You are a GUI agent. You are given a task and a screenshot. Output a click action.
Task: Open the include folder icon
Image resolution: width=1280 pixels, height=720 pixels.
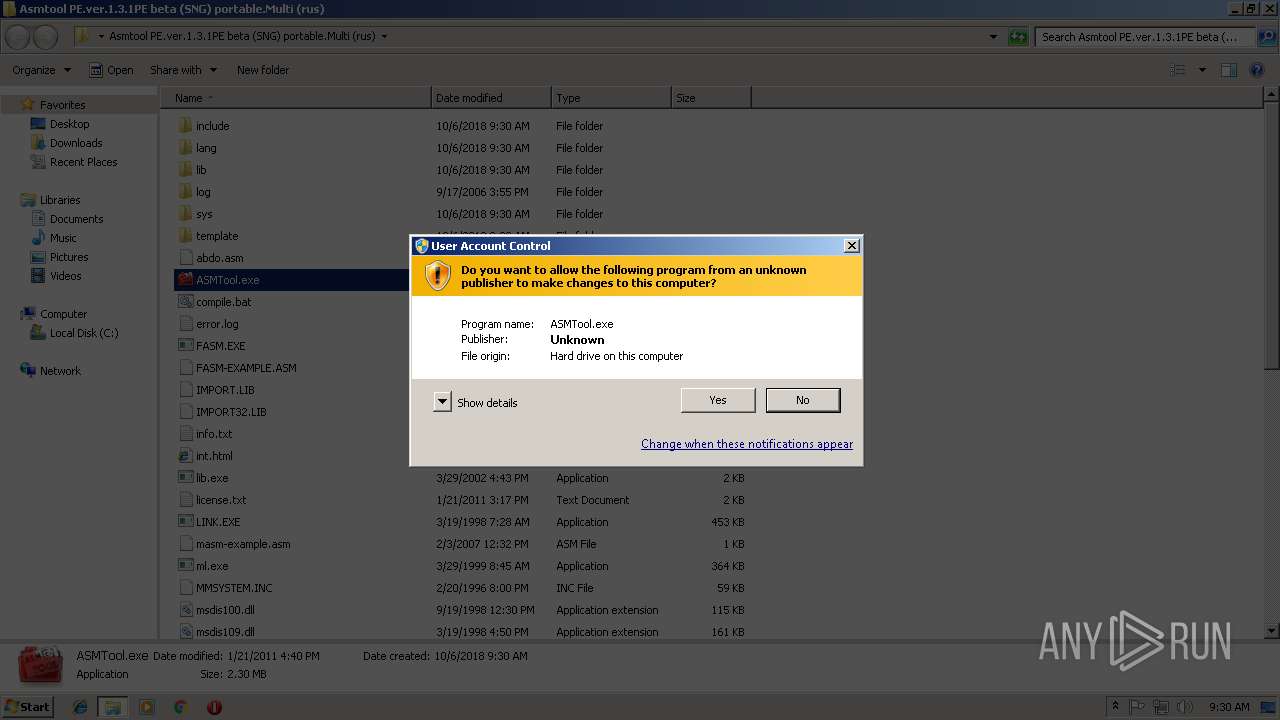click(x=185, y=126)
